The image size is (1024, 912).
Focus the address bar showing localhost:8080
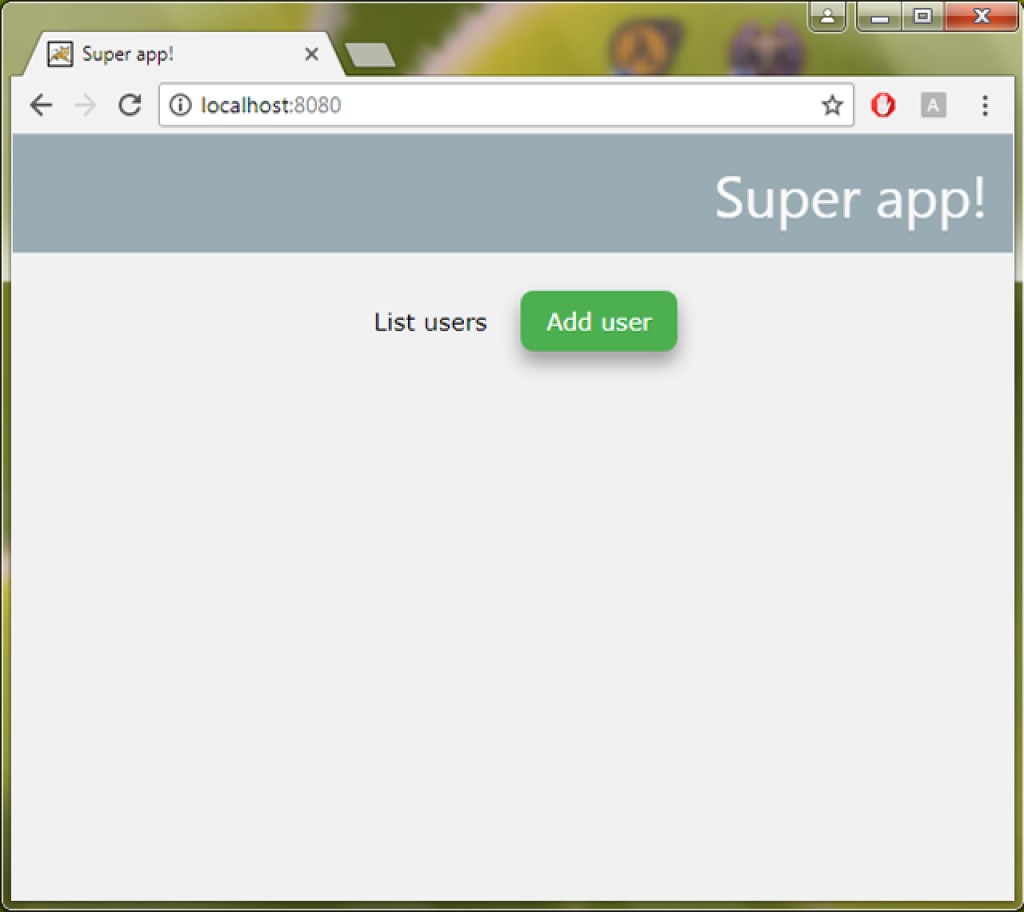500,105
